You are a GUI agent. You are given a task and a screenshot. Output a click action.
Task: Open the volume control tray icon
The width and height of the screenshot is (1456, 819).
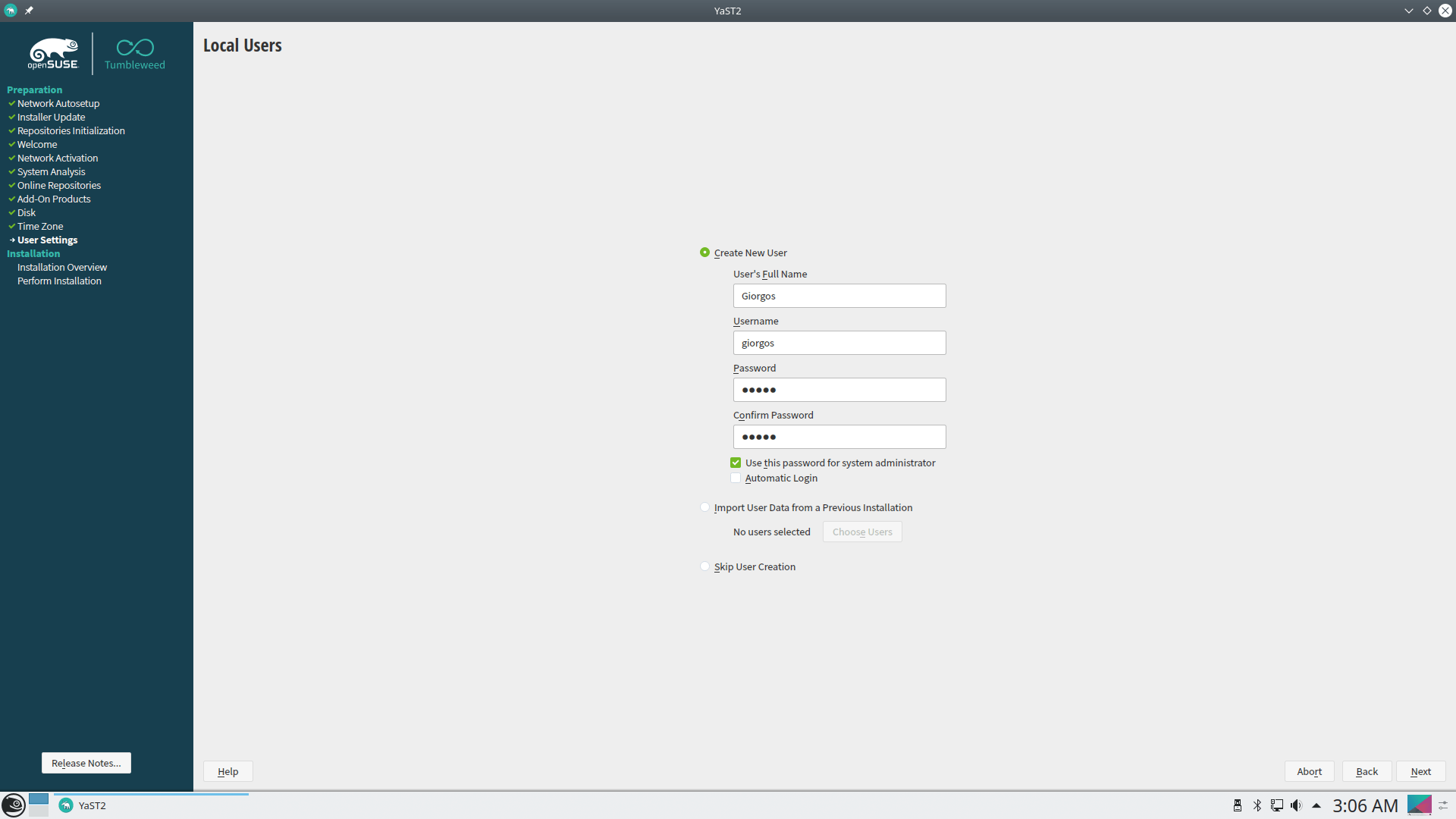1296,805
